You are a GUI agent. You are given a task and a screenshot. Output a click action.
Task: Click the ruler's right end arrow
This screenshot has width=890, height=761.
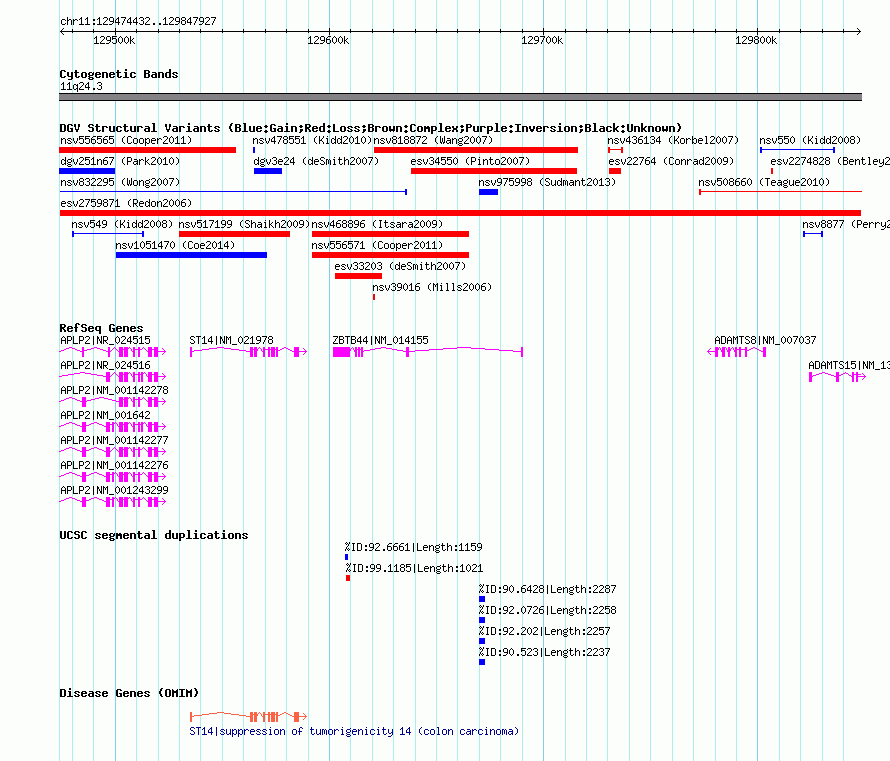point(859,32)
